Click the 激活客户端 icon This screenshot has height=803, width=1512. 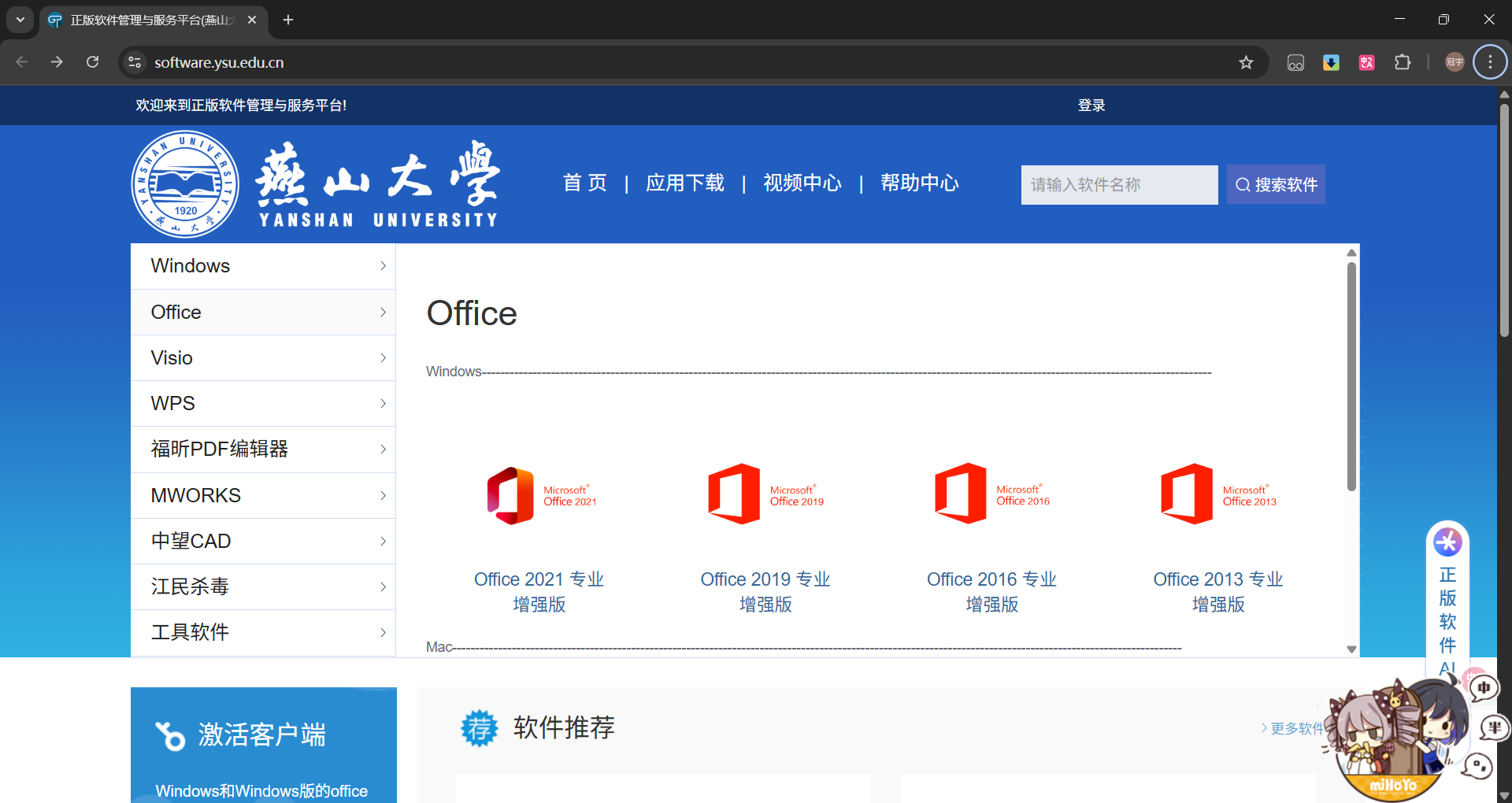(171, 735)
